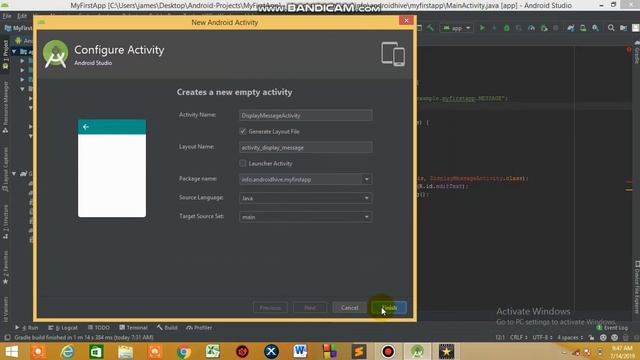
Task: Click the tool windows toggle icon at bottom-left
Action: pyautogui.click(x=7, y=337)
